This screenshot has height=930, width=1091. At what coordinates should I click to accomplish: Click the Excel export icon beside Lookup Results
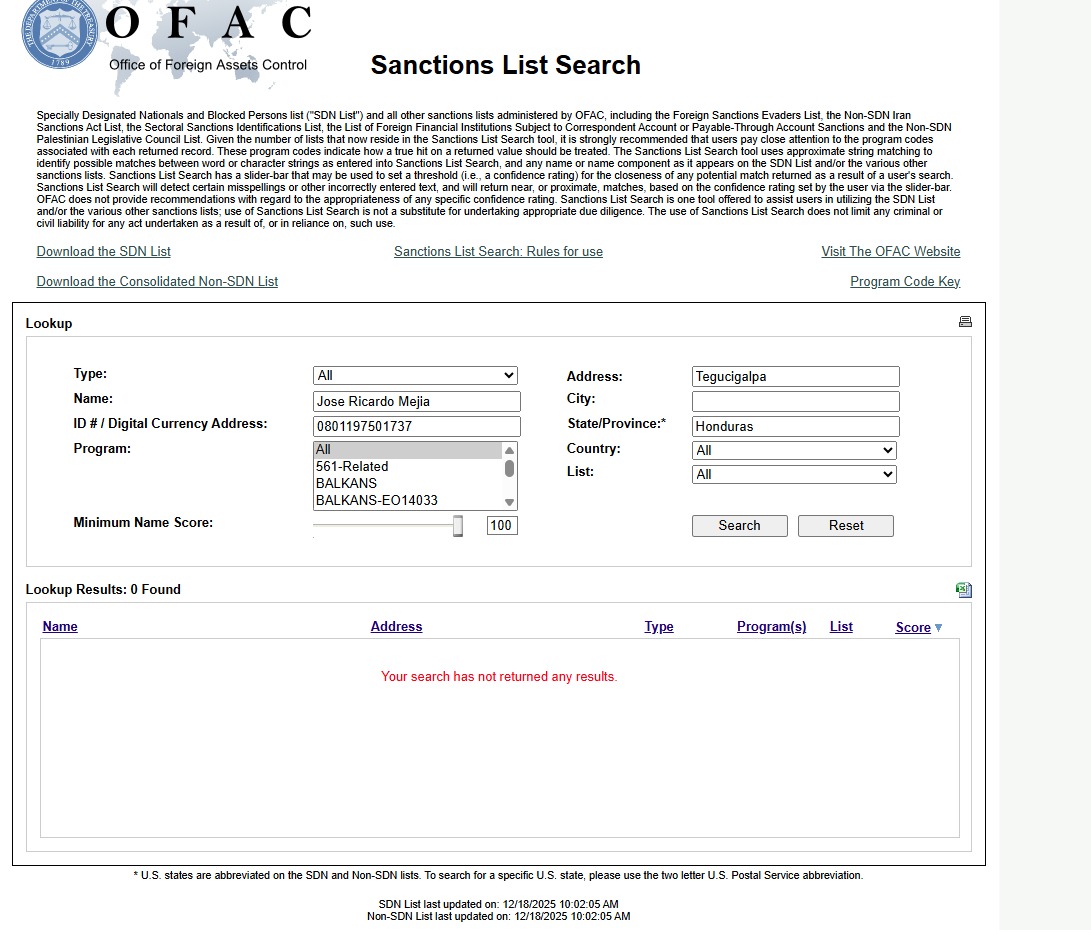point(964,590)
